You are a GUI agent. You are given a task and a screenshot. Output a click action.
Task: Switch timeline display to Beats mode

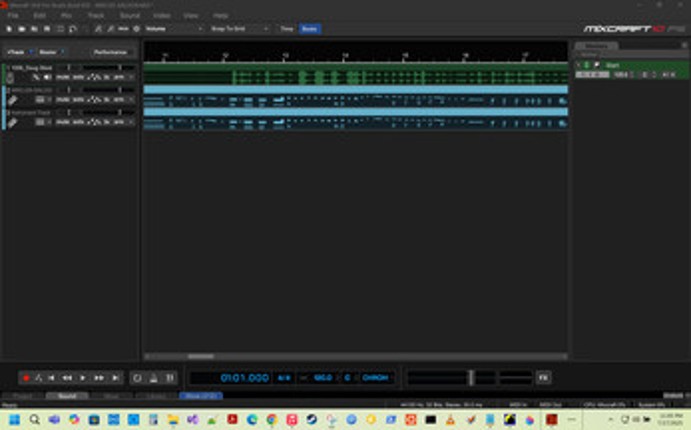[x=310, y=29]
